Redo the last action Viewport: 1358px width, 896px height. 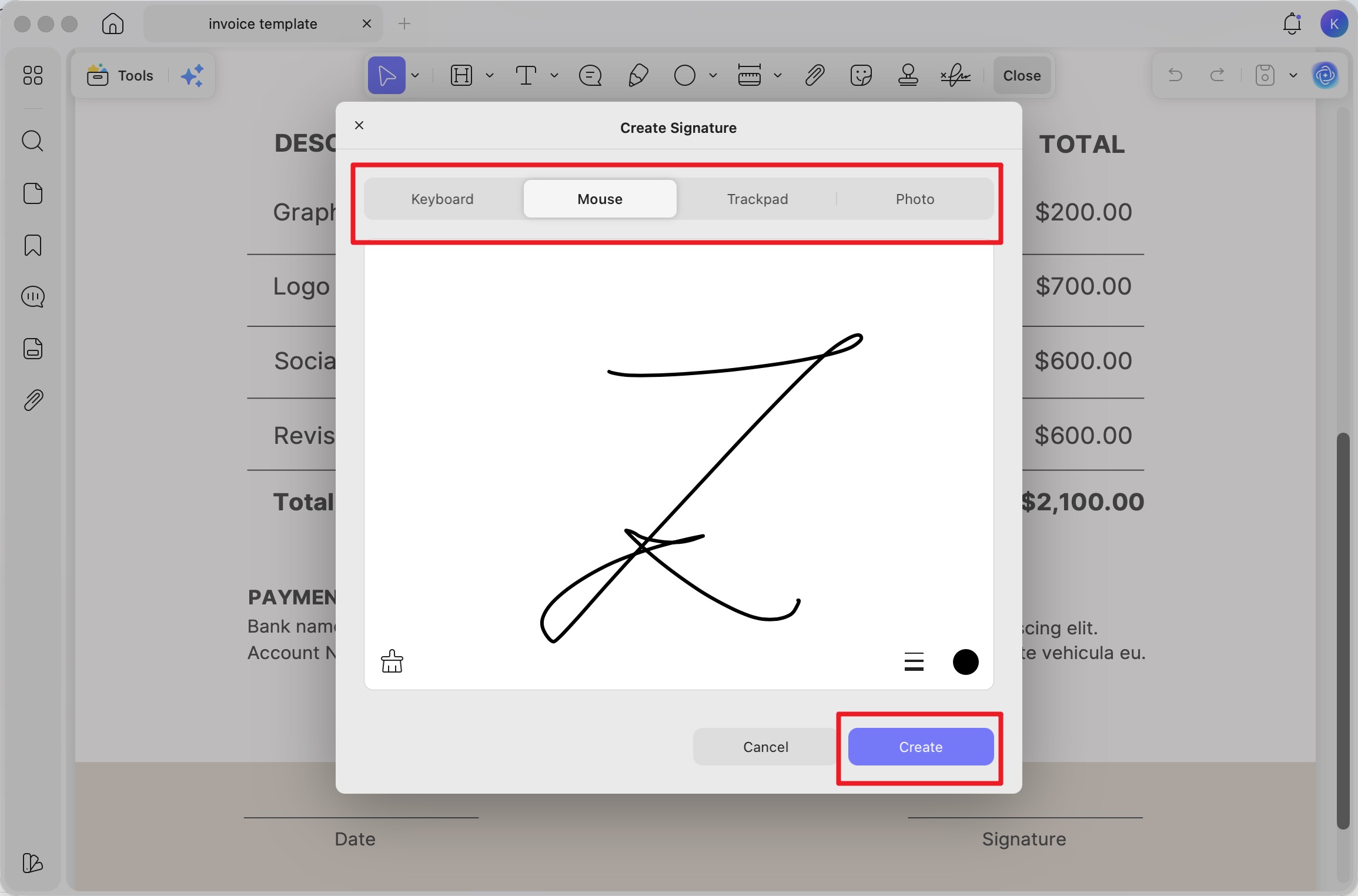pyautogui.click(x=1217, y=75)
